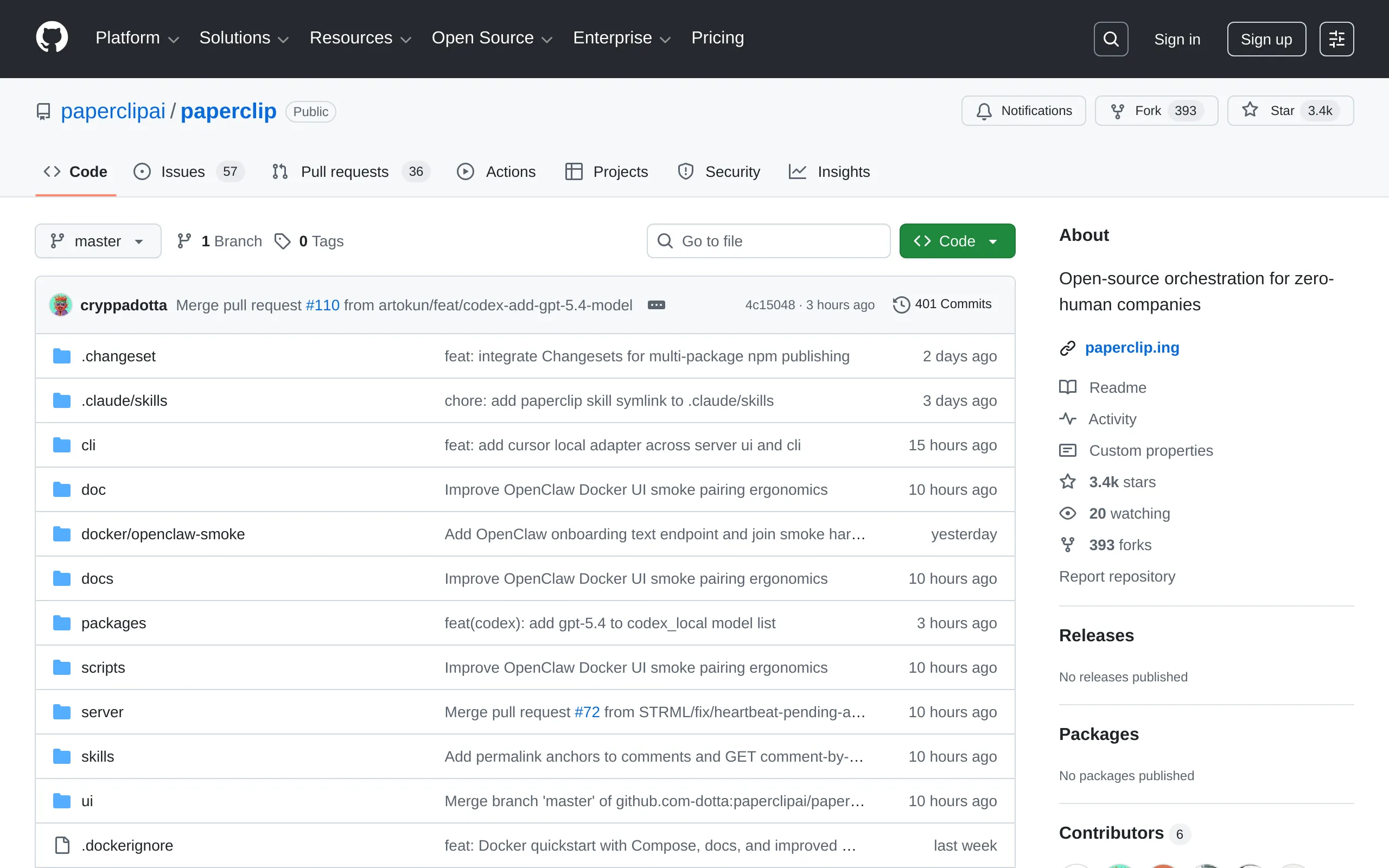Expand the commit message ellipsis icon
Image resolution: width=1389 pixels, height=868 pixels.
[656, 304]
